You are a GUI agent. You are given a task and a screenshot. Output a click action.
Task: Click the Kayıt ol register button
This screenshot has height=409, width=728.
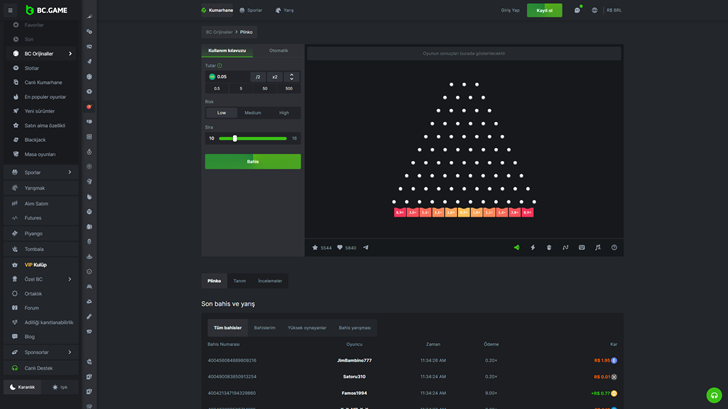(x=544, y=10)
